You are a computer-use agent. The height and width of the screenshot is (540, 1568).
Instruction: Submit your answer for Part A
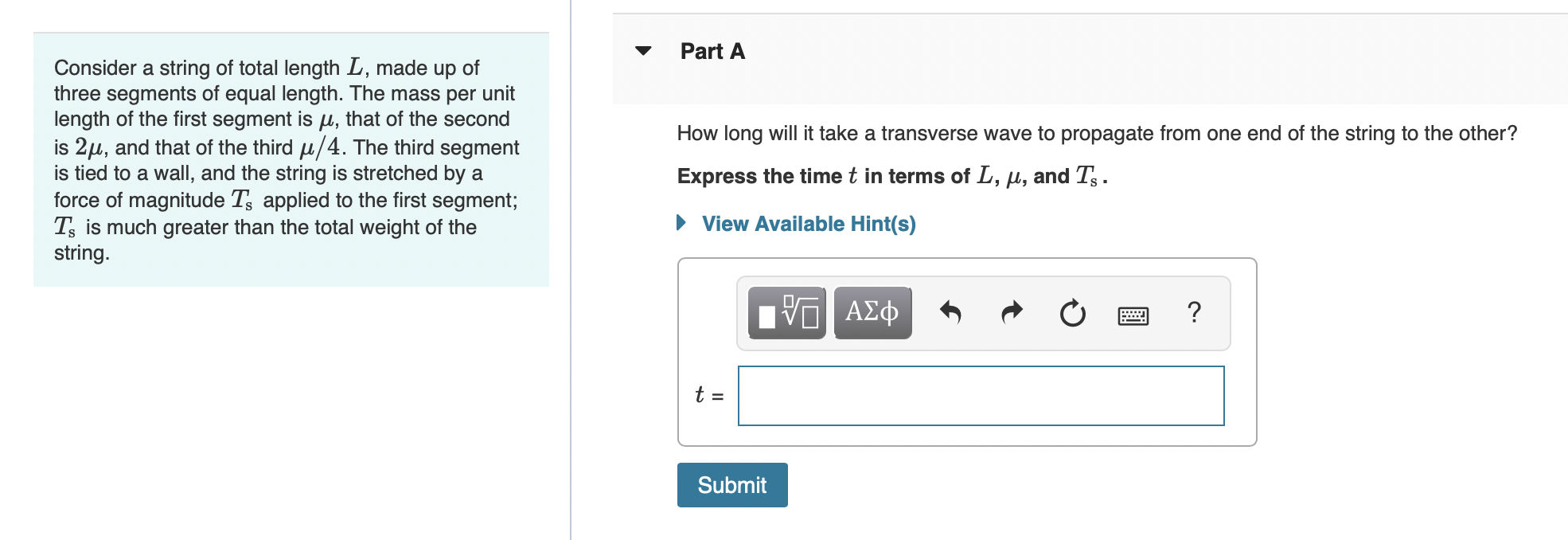click(x=731, y=484)
